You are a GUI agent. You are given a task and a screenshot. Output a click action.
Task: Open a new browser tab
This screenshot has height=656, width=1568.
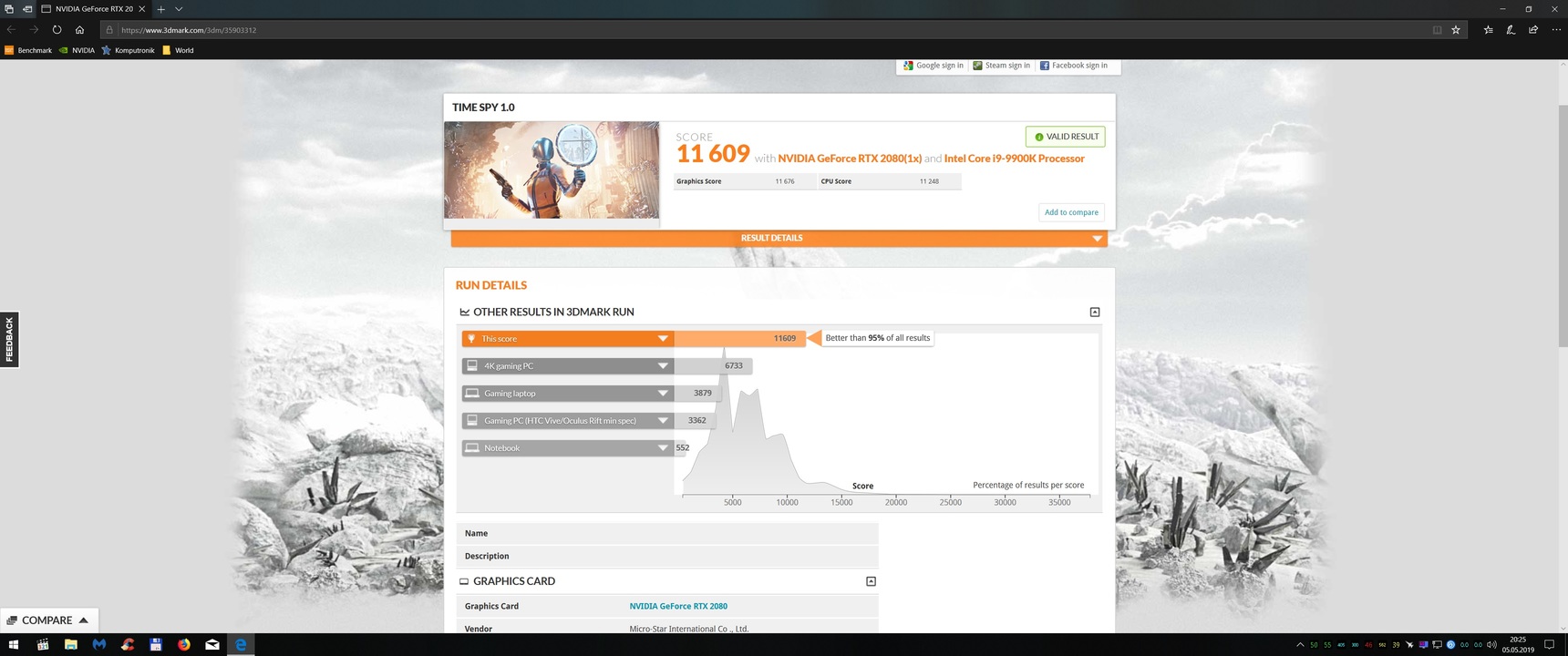[160, 8]
